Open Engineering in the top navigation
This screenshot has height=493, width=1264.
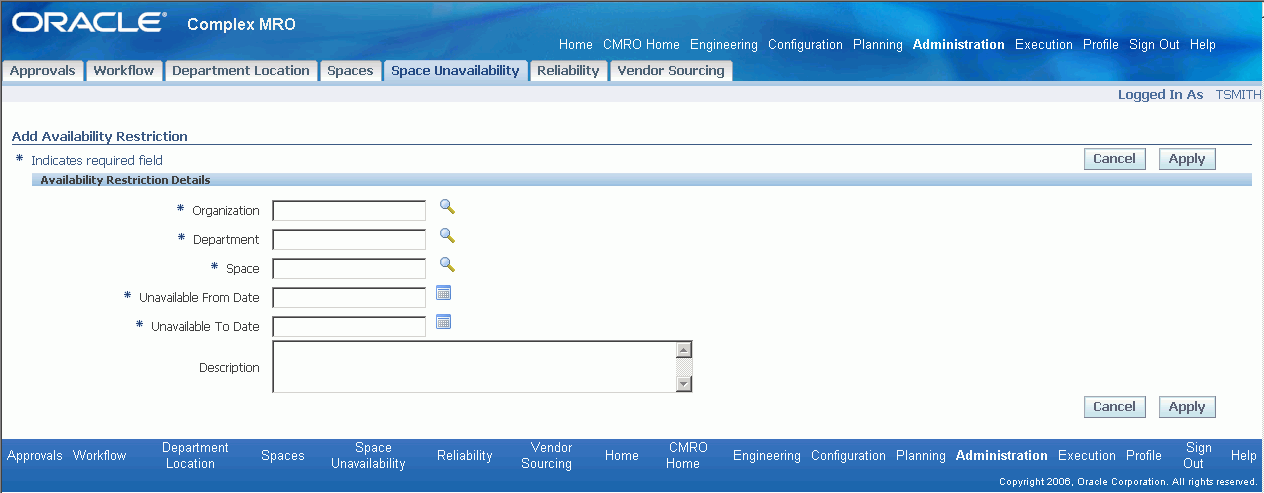tap(724, 45)
